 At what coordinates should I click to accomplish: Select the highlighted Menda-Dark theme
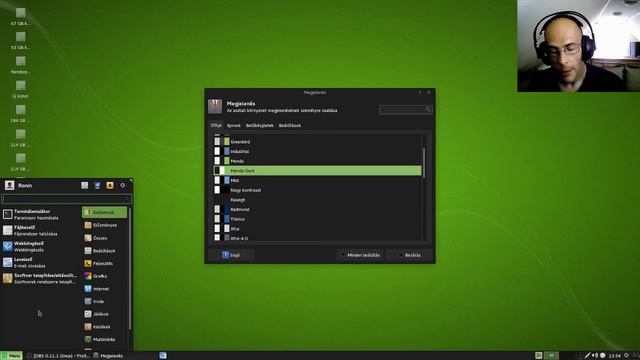click(318, 171)
